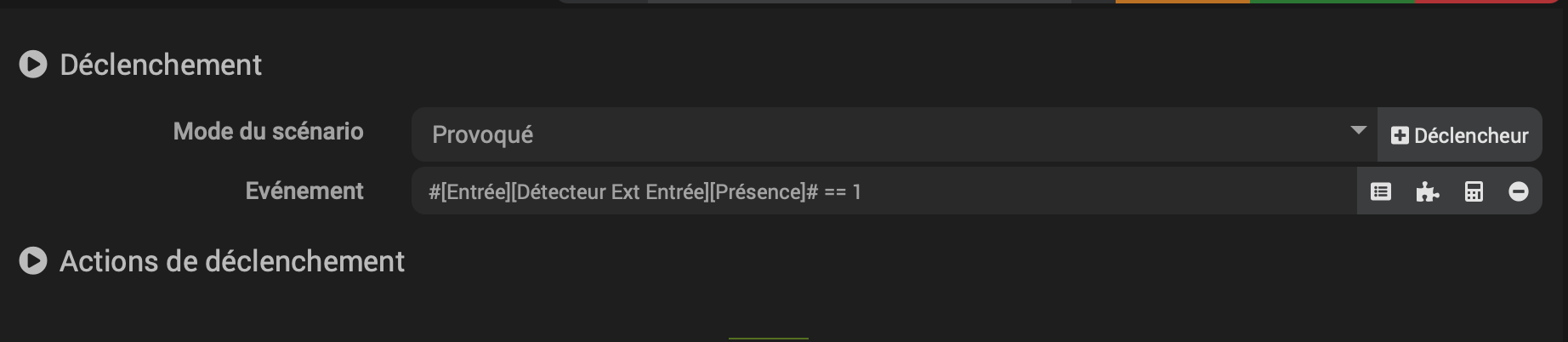Click the small green line at bottom center
The image size is (1568, 342).
click(x=769, y=339)
